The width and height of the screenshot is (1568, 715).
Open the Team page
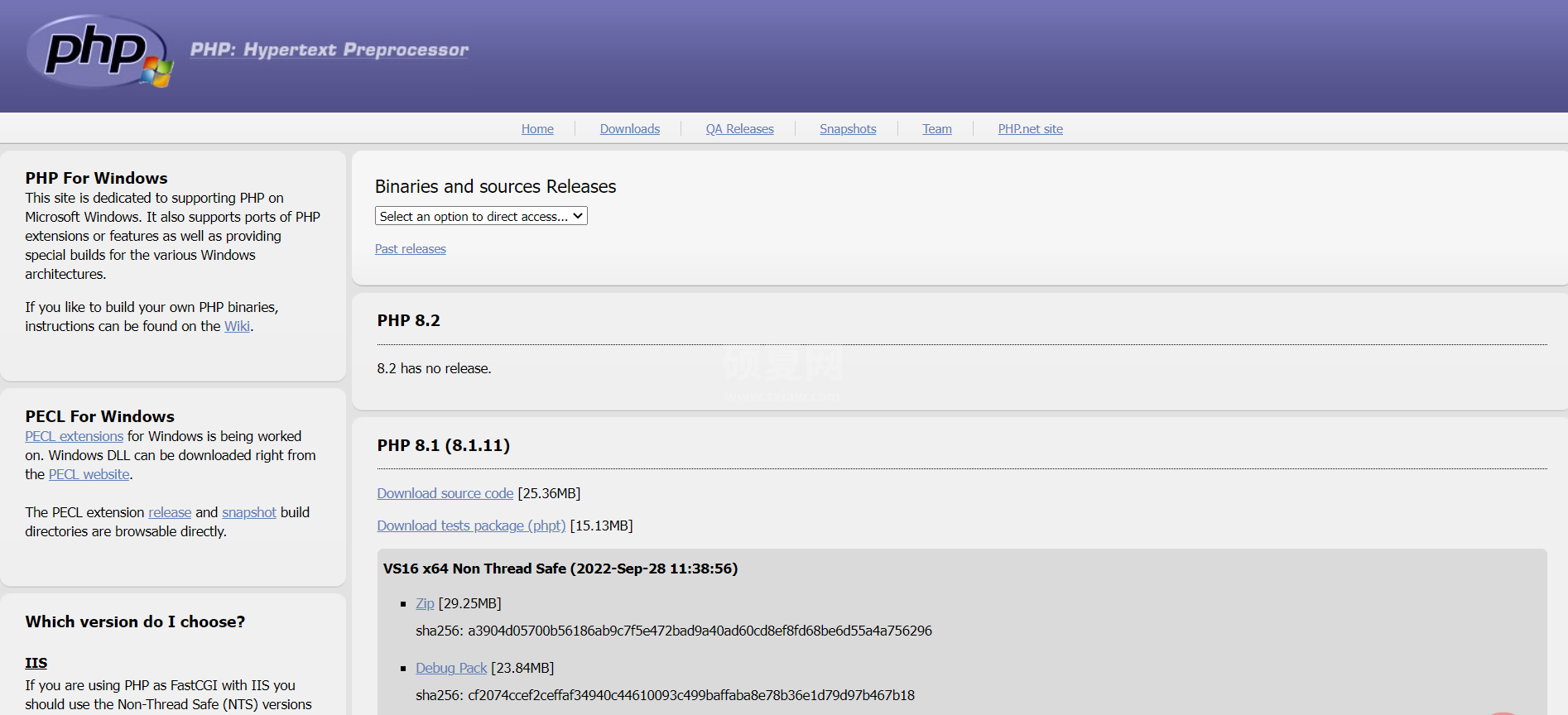937,129
